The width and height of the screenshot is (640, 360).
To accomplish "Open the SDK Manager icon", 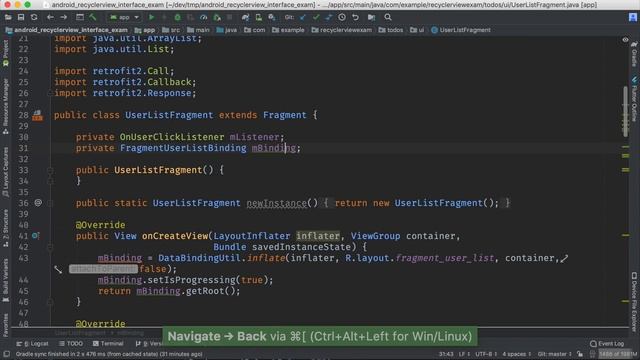I will (x=271, y=17).
